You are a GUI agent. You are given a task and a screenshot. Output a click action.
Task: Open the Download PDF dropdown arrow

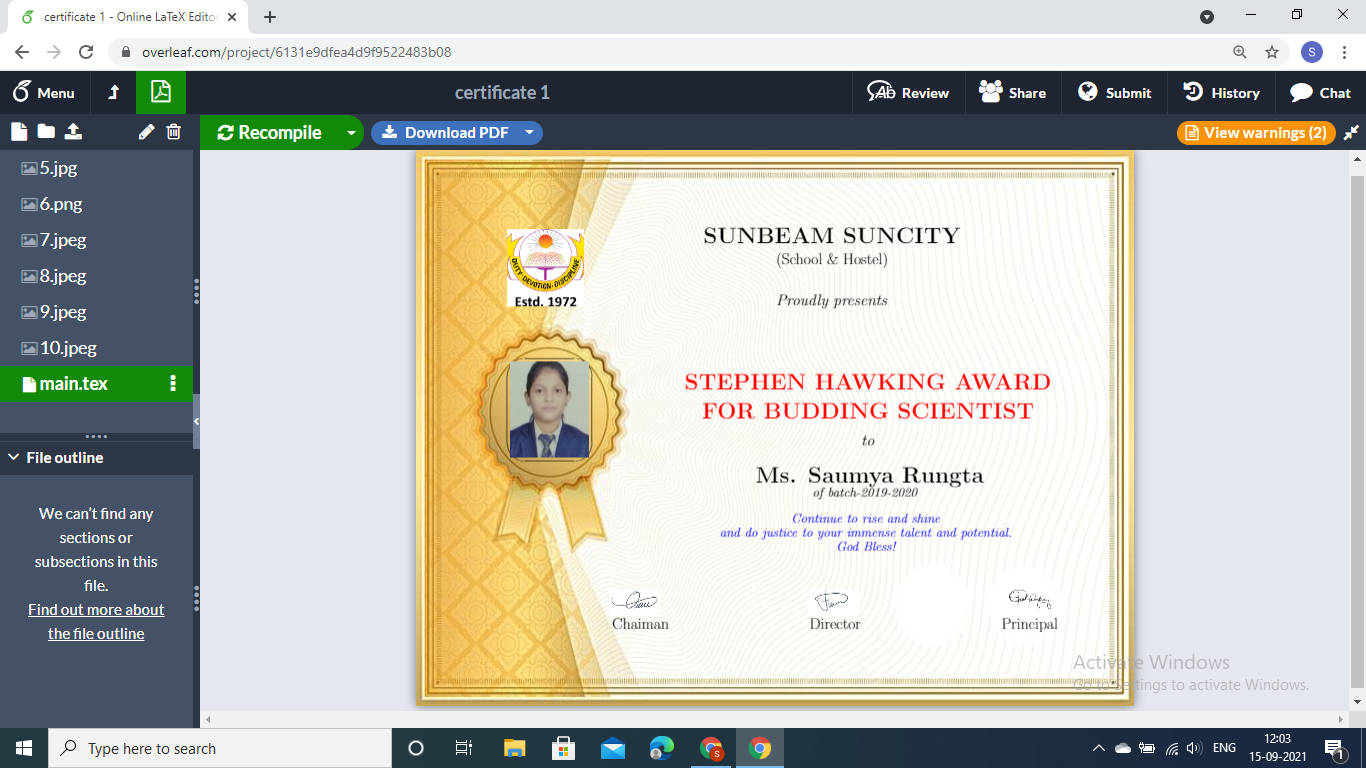point(530,132)
